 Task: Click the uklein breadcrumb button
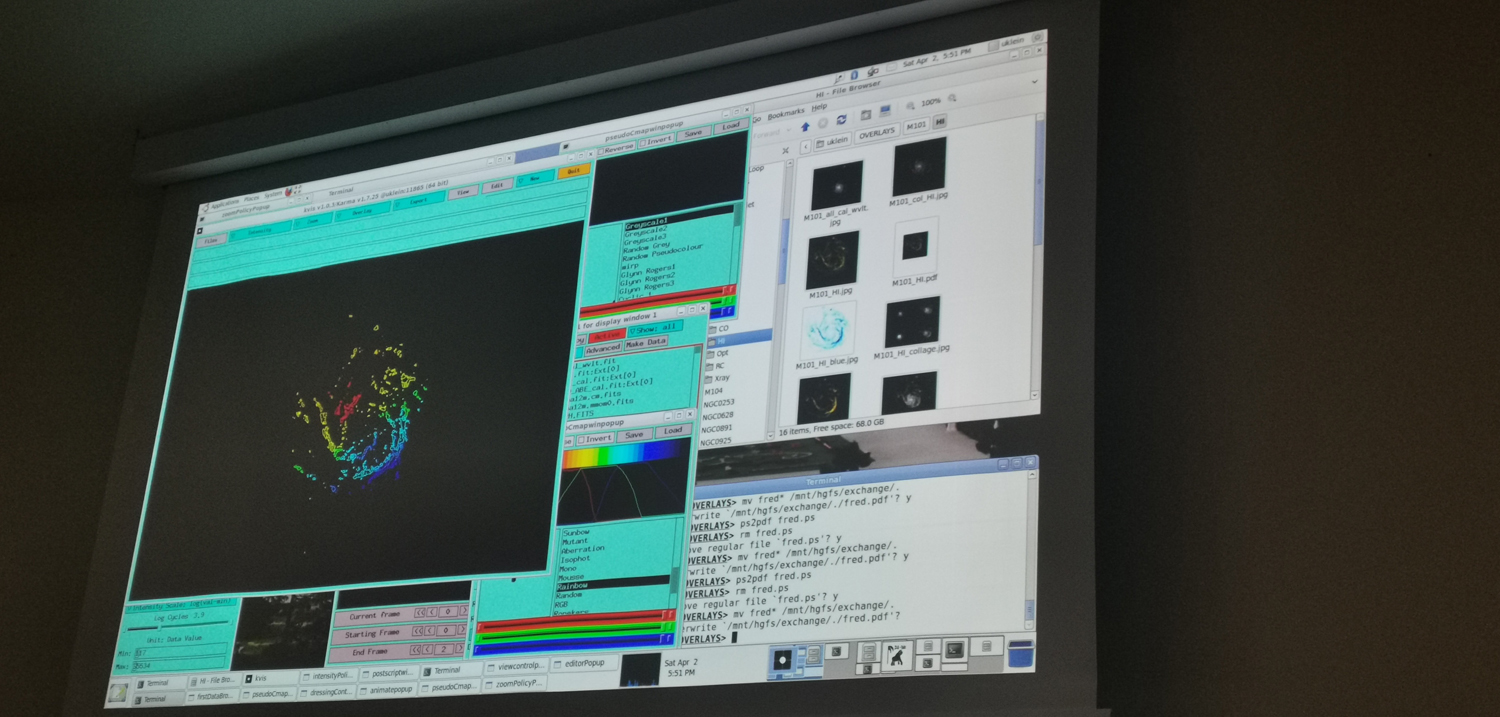pos(833,142)
